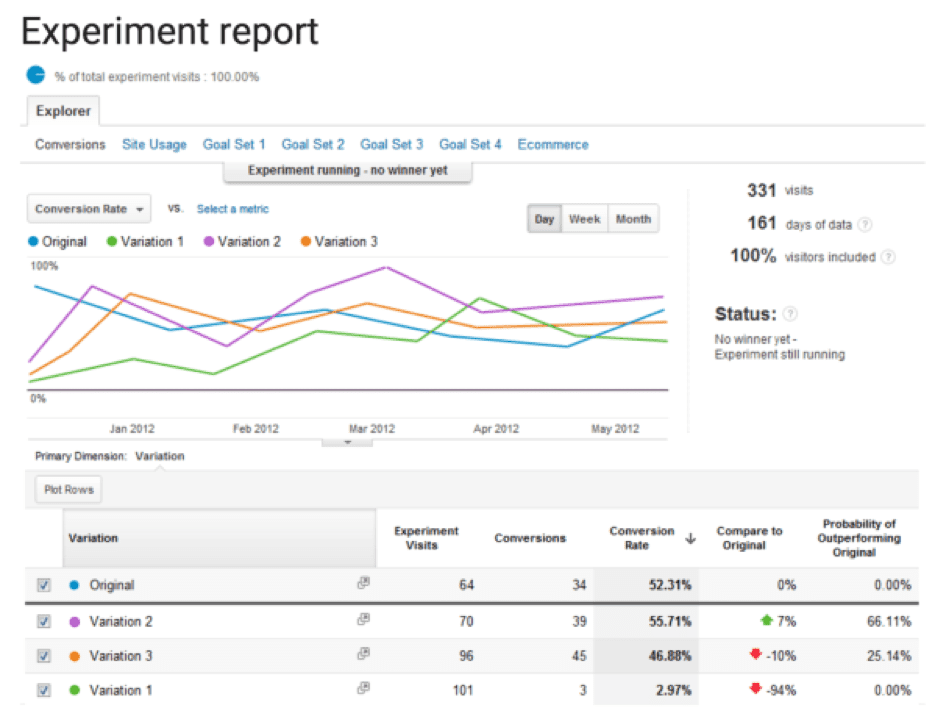Click the blue circle icon beside experiment visits percentage
935x719 pixels.
[x=36, y=75]
